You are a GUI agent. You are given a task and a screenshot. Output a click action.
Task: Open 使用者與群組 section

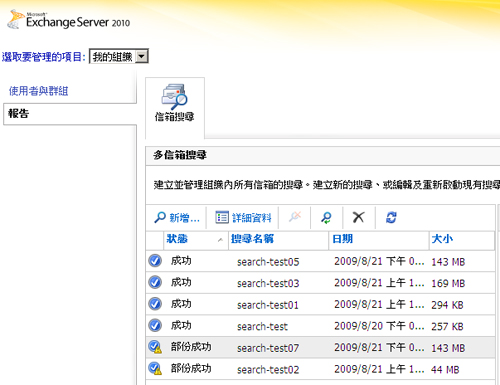(39, 91)
